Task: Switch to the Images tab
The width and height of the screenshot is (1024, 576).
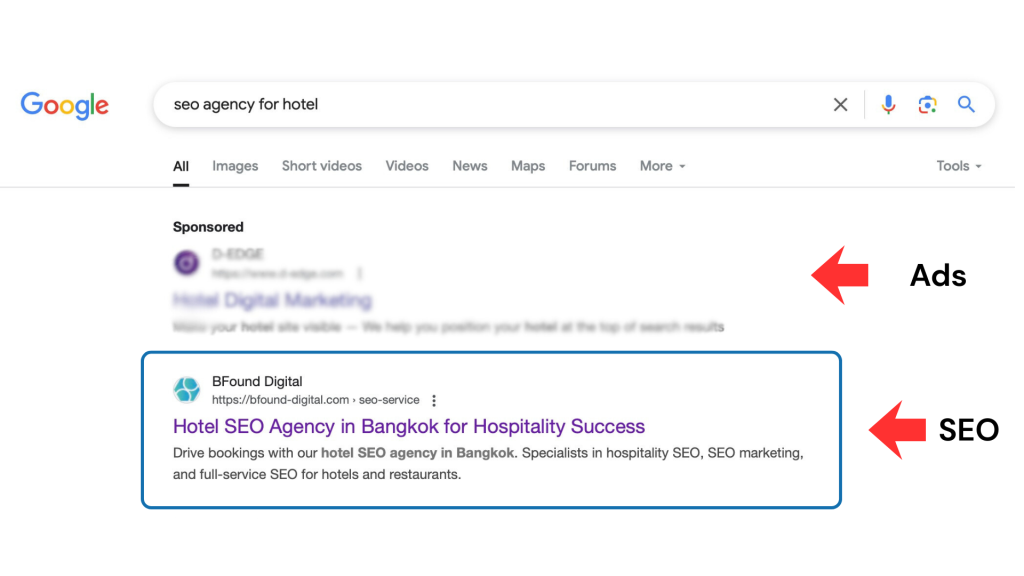Action: coord(235,166)
